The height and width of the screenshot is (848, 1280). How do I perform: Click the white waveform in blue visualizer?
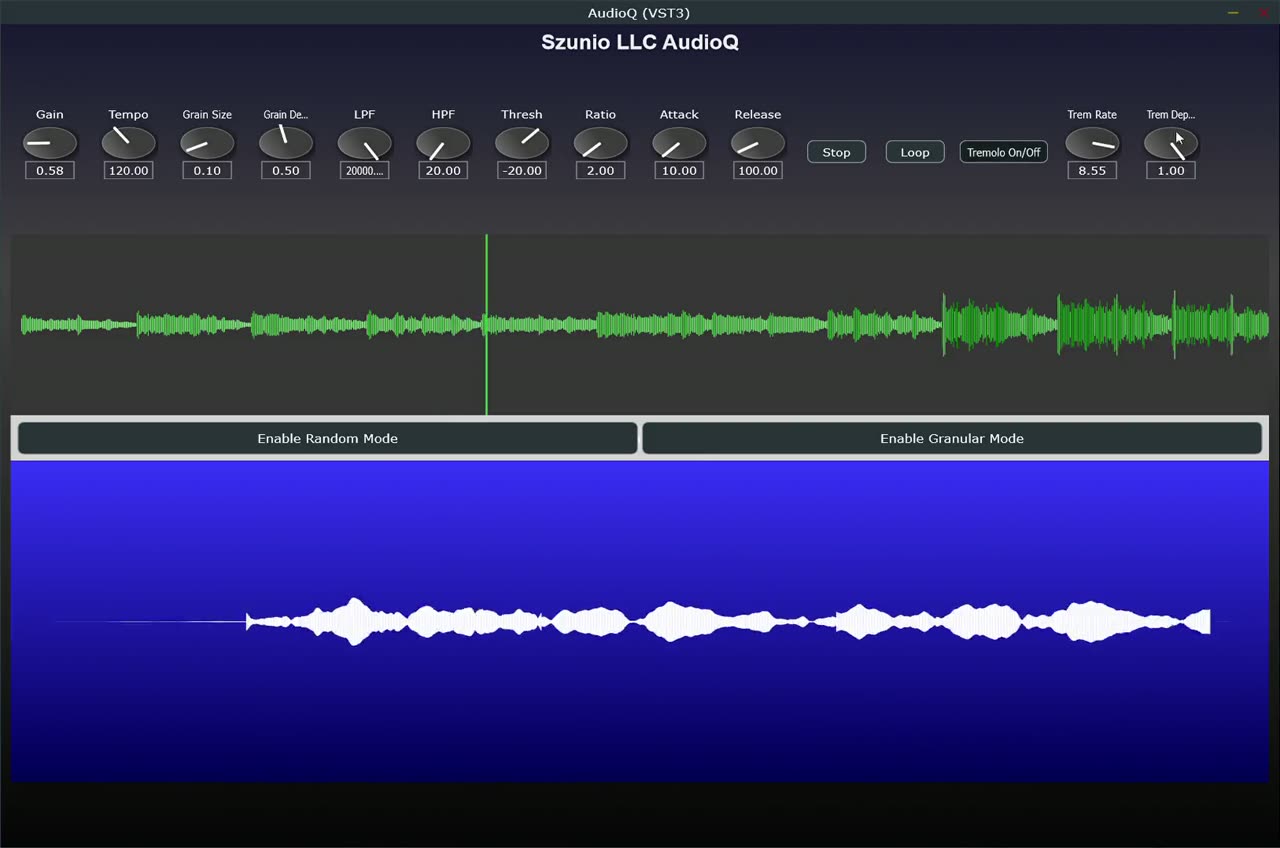(x=728, y=622)
